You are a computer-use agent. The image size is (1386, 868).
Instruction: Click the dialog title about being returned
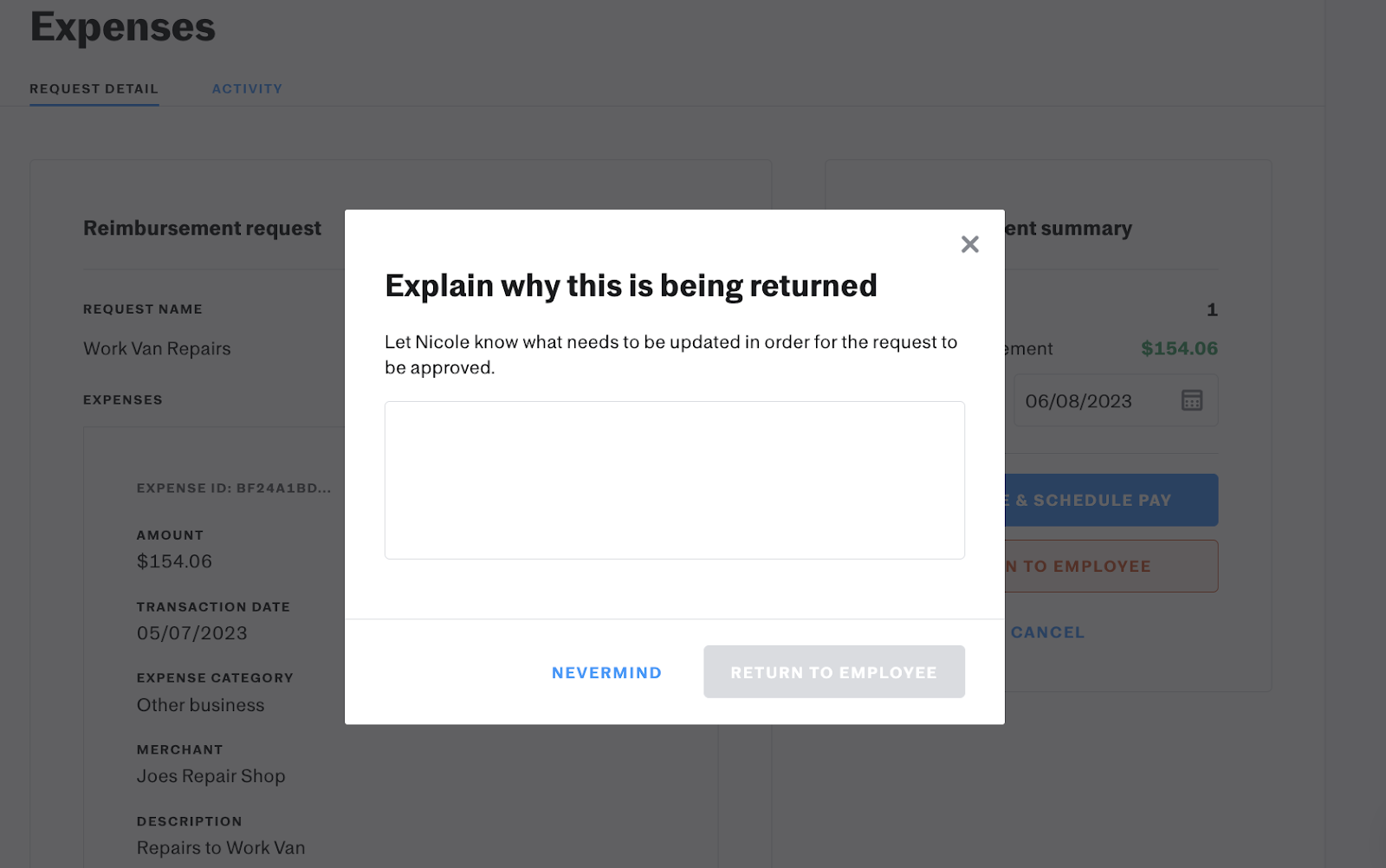[x=631, y=286]
